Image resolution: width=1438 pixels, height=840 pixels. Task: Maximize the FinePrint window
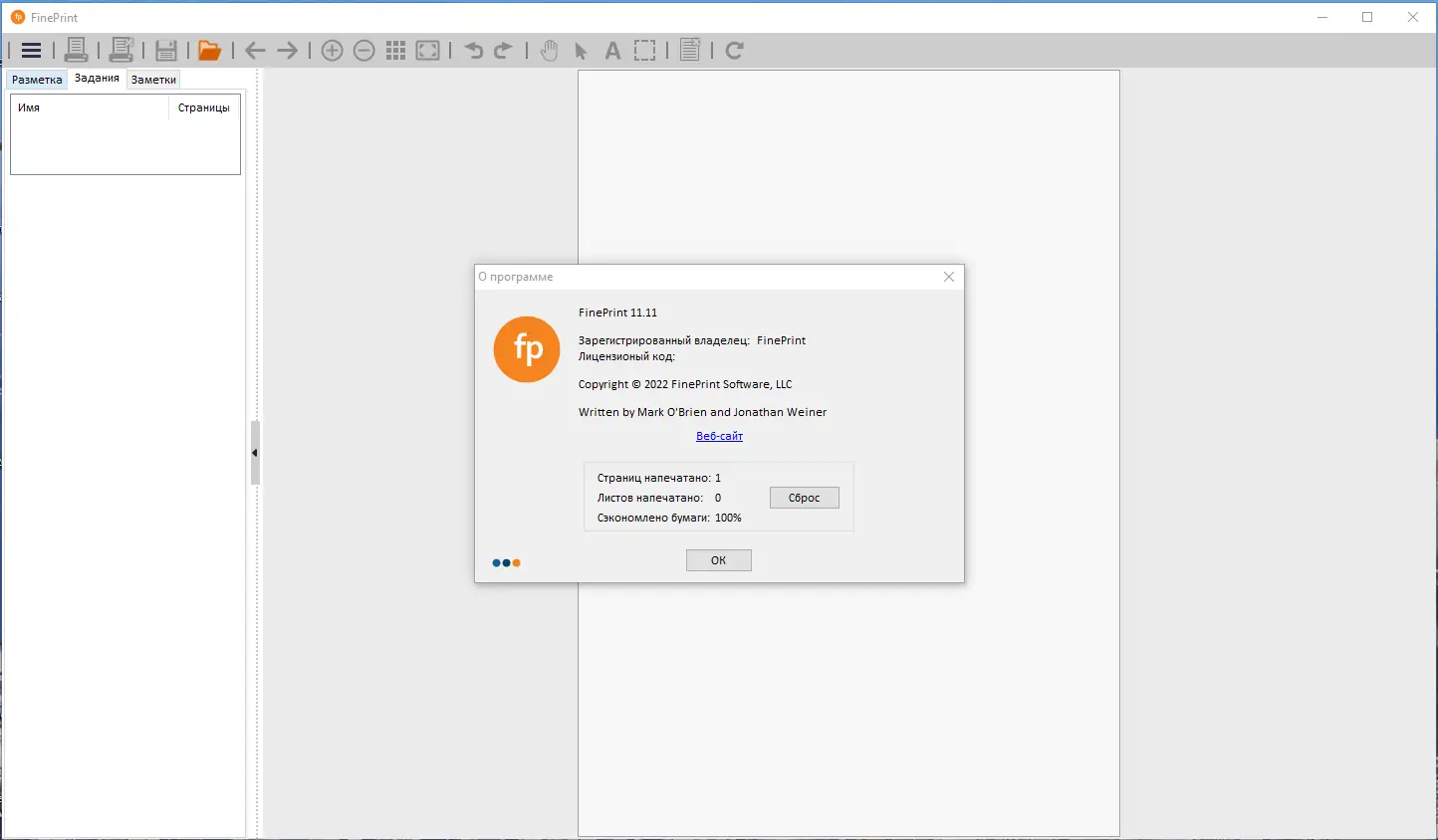1367,17
